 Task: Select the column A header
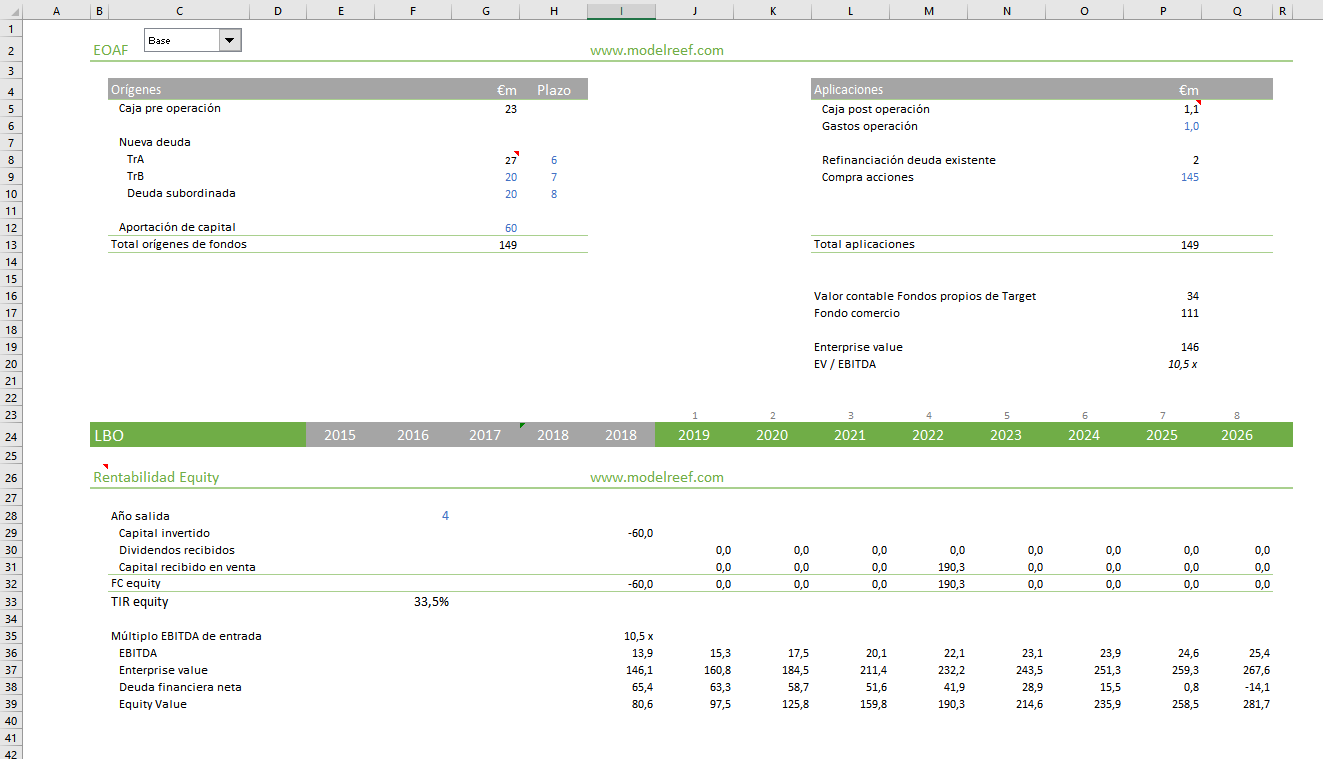tap(55, 11)
